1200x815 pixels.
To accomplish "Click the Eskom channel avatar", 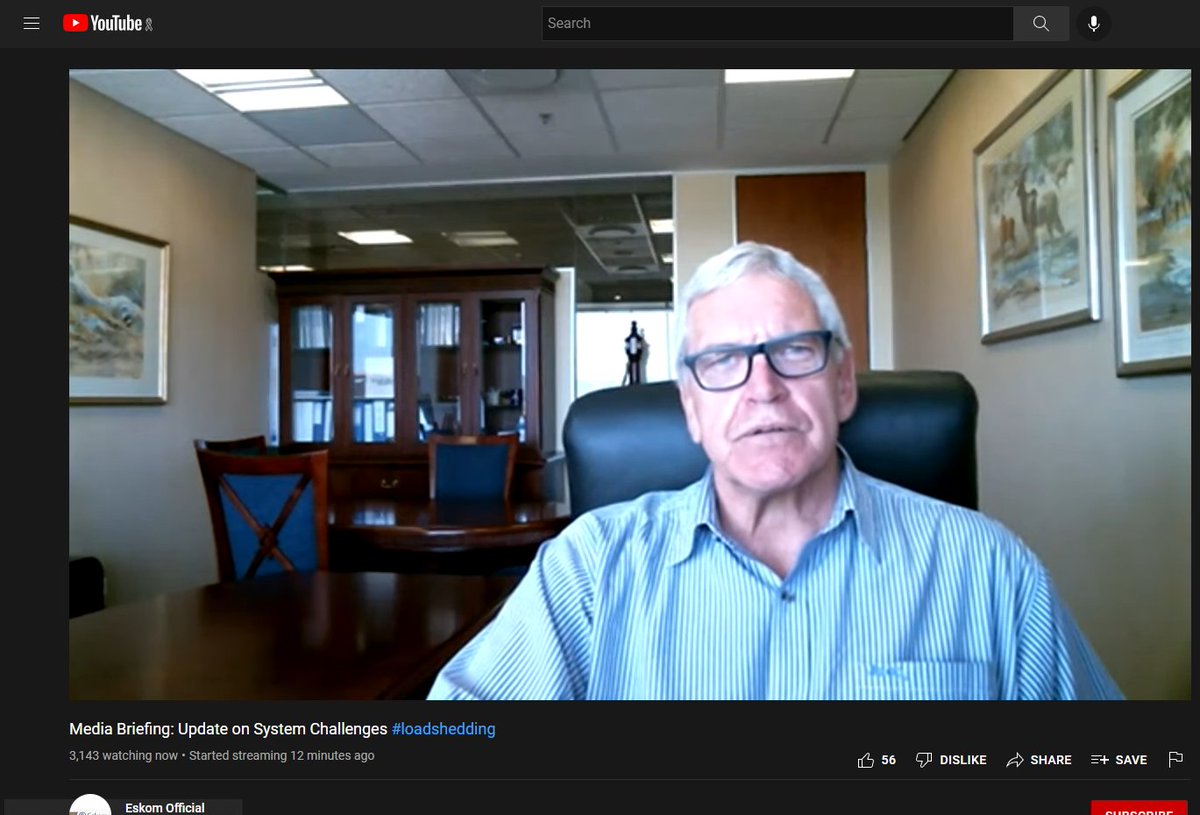I will click(90, 805).
